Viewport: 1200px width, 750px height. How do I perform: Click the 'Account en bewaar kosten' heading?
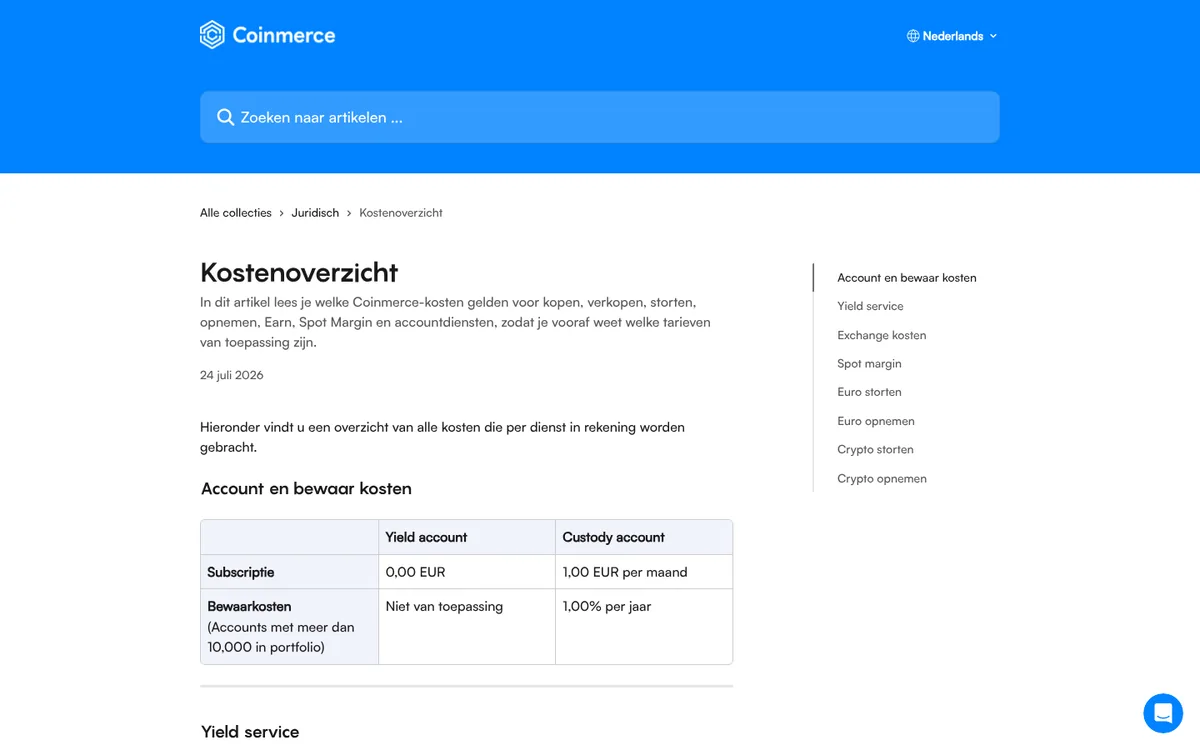tap(306, 489)
